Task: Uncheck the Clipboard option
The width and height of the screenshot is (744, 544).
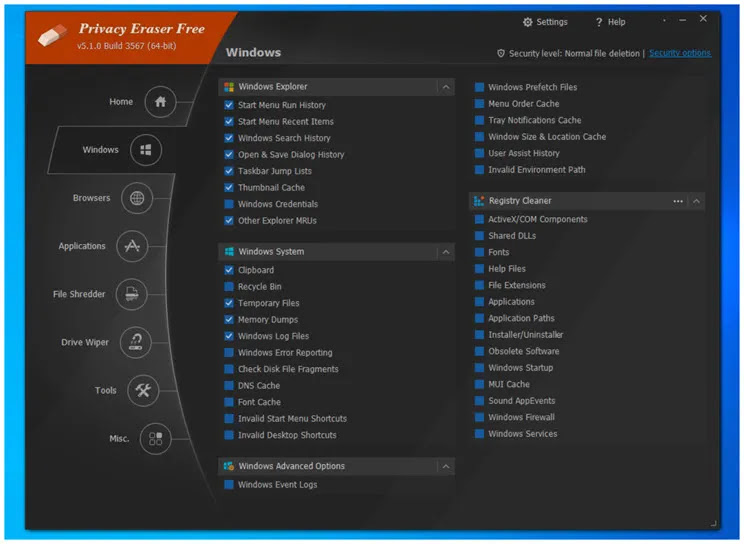Action: [229, 270]
